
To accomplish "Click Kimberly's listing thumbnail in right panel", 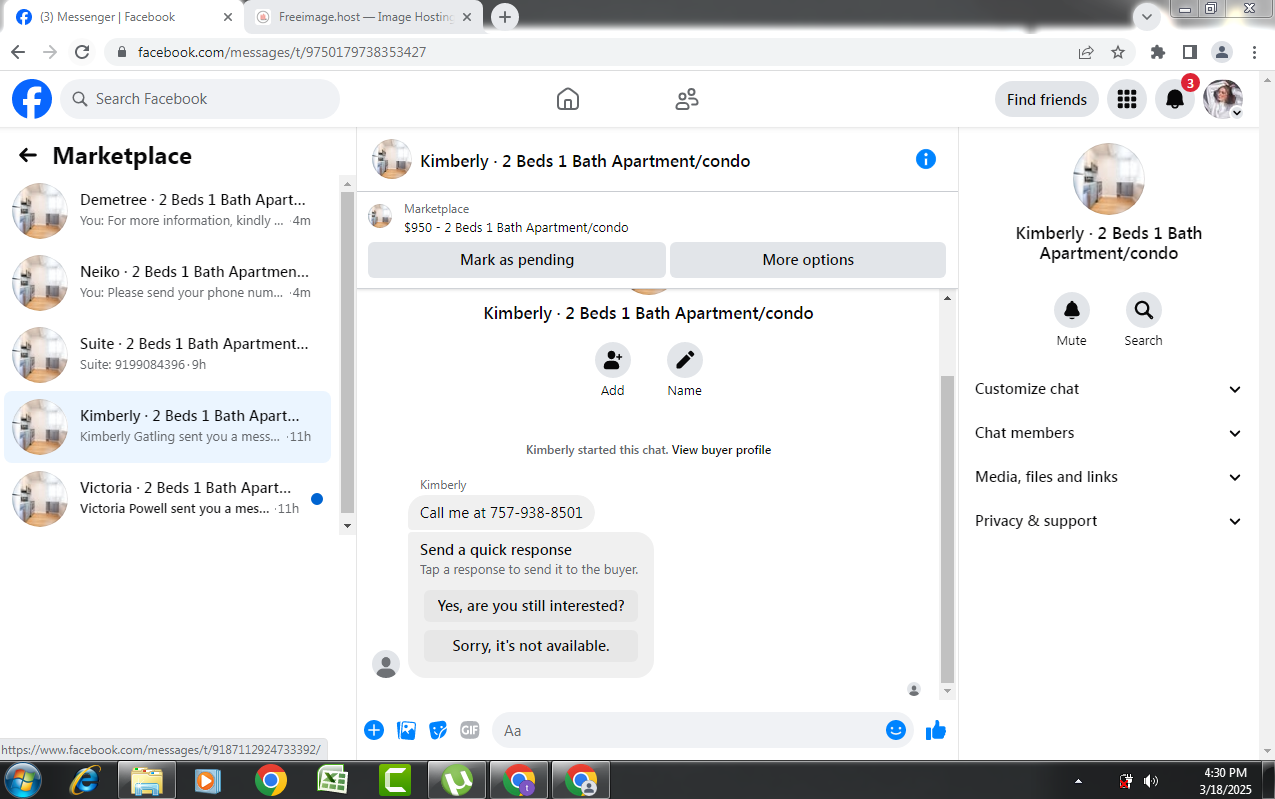I will click(1108, 179).
